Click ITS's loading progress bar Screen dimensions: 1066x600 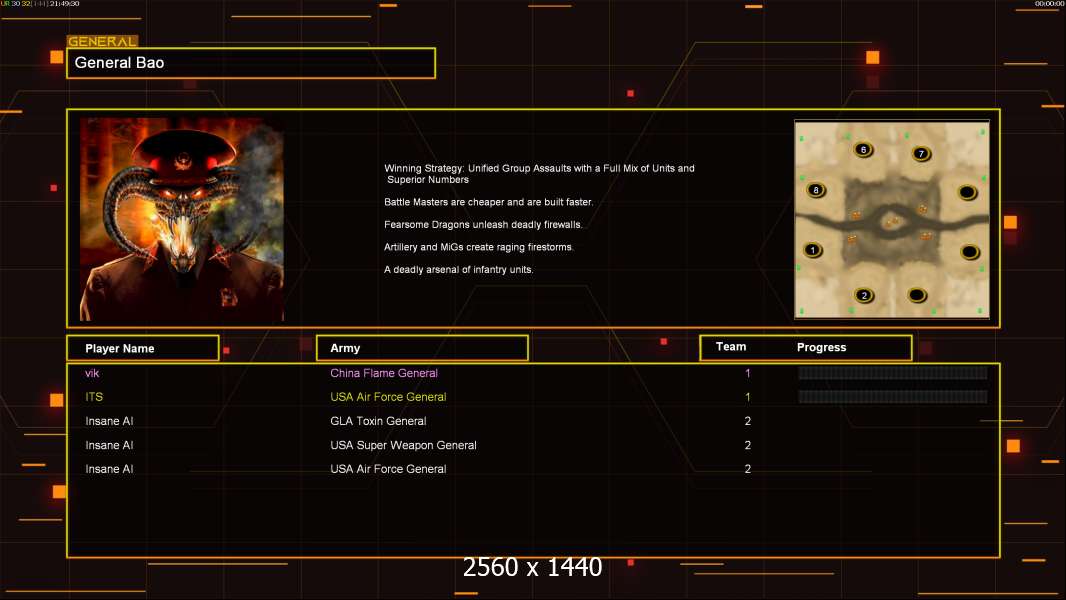pyautogui.click(x=893, y=396)
